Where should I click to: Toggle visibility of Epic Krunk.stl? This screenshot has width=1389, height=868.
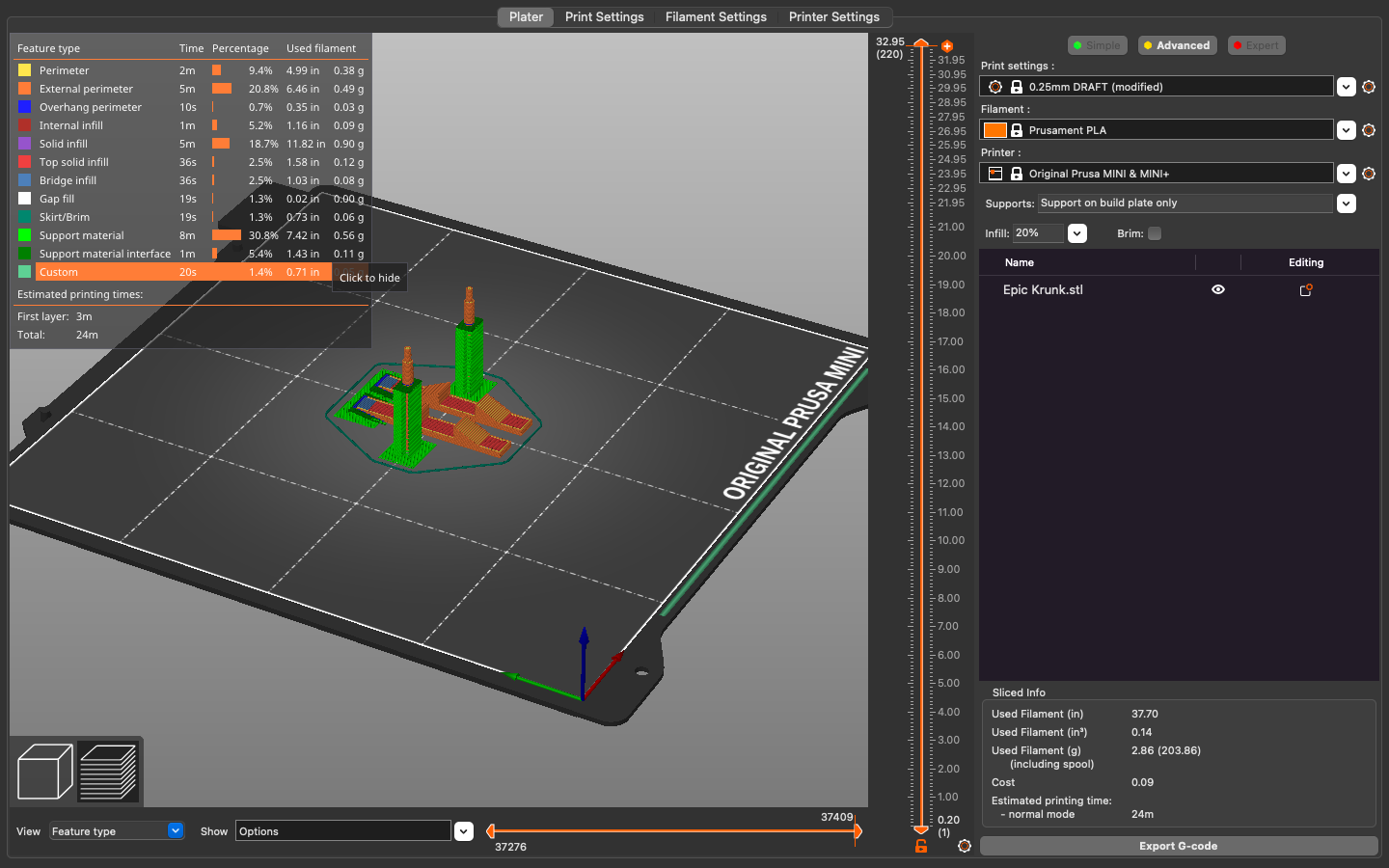[x=1218, y=289]
